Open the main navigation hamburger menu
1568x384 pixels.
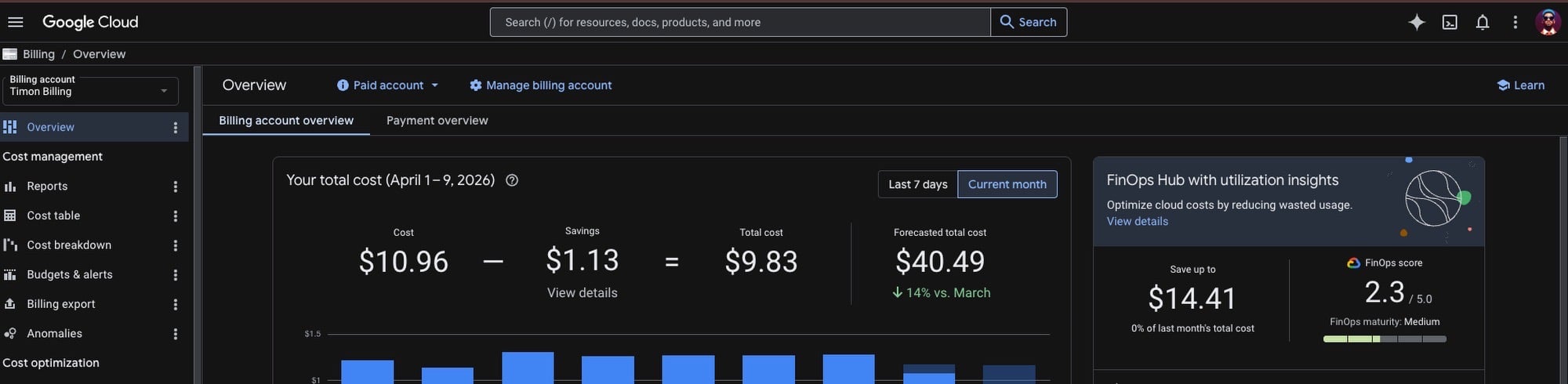[x=15, y=22]
